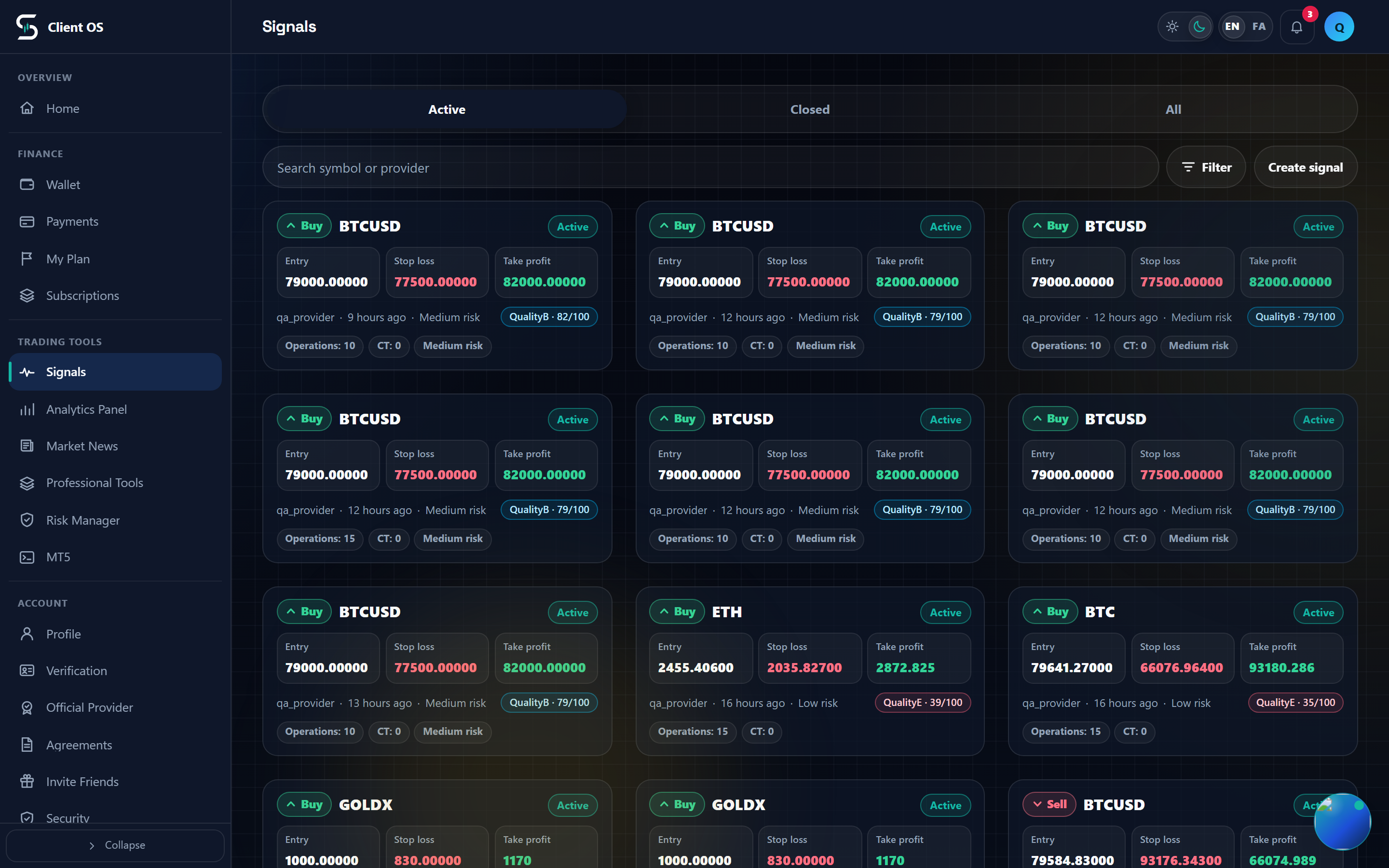Viewport: 1389px width, 868px height.
Task: Click the Sell badge on BTCUSD card
Action: point(1049,804)
